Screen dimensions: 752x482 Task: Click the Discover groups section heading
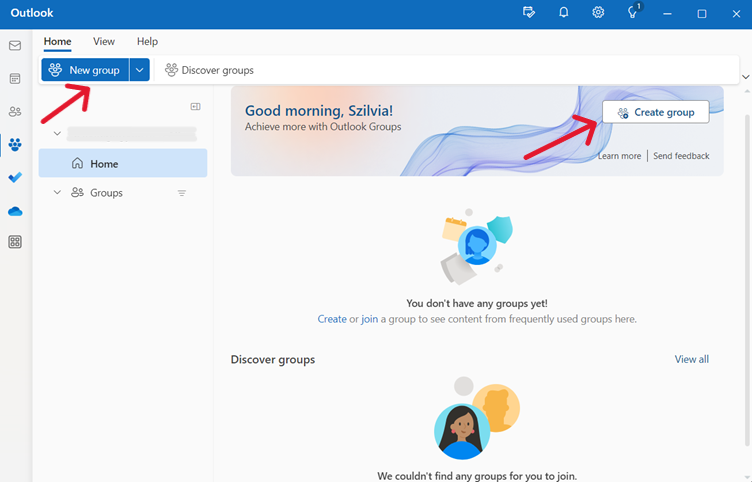click(x=273, y=359)
